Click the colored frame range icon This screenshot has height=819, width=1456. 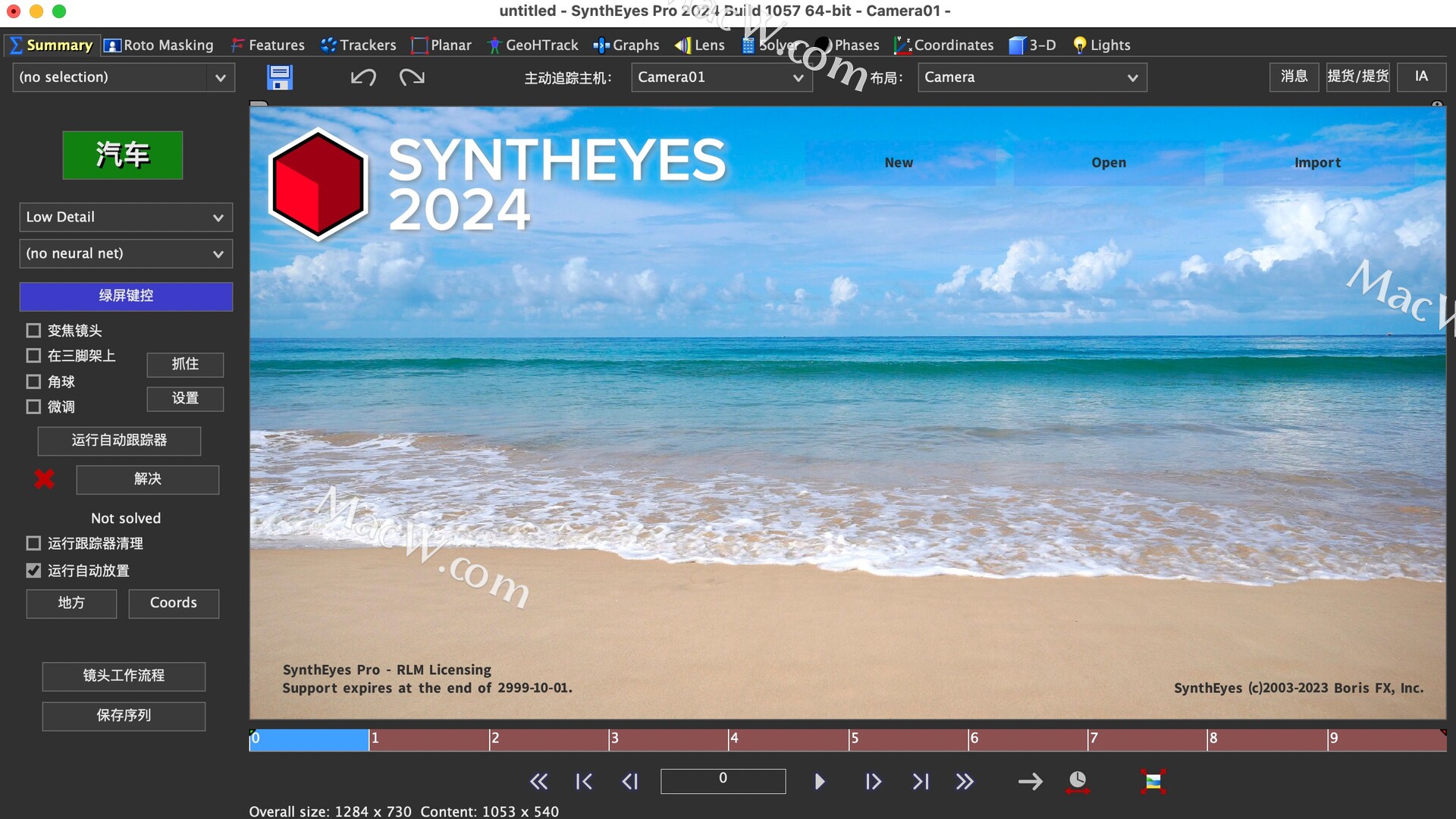tap(1153, 781)
